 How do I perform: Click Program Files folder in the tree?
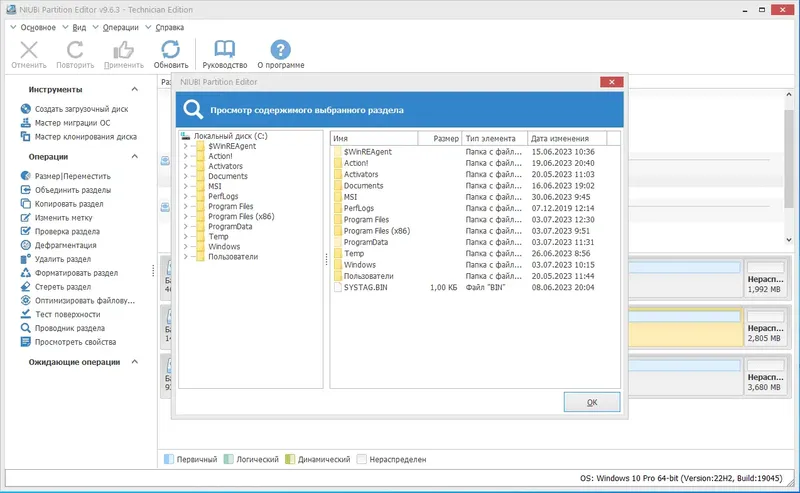(x=231, y=206)
